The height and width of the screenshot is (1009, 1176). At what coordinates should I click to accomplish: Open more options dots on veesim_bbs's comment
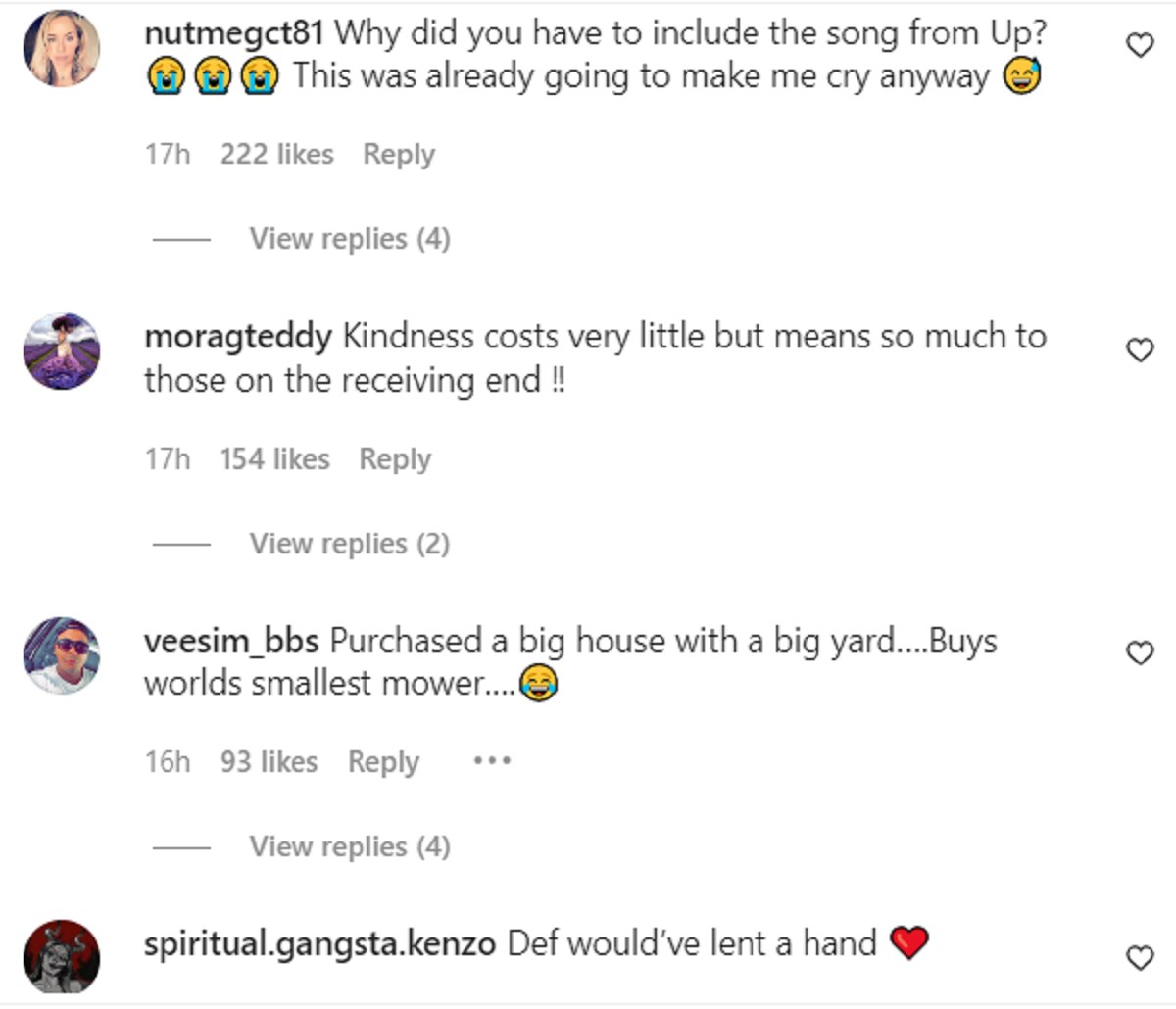(x=492, y=760)
